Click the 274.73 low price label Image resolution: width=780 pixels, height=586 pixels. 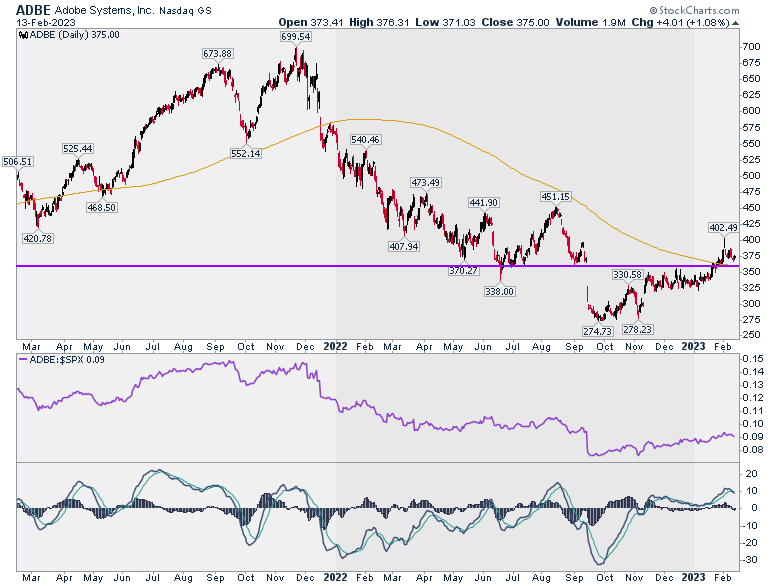(597, 331)
